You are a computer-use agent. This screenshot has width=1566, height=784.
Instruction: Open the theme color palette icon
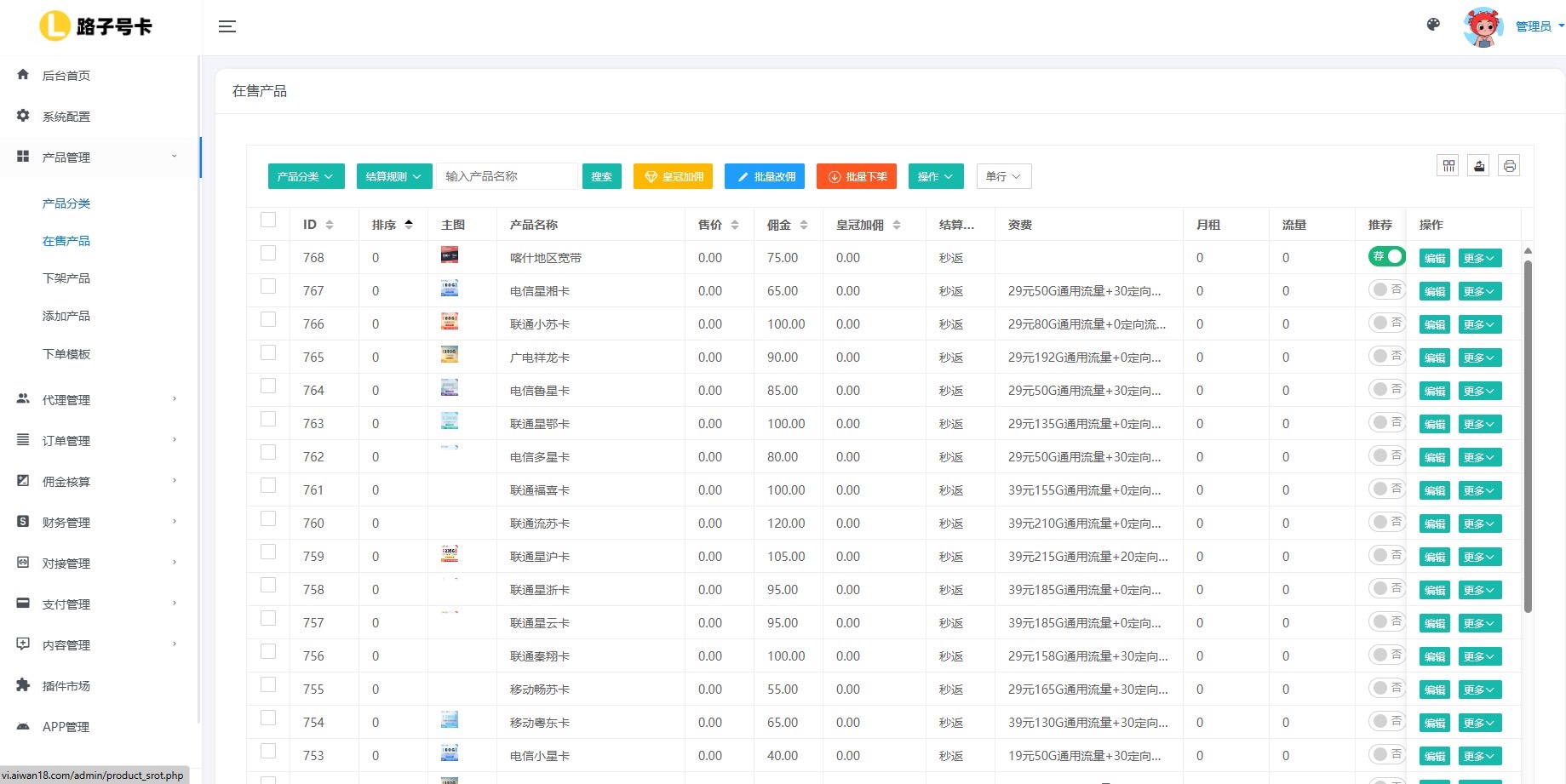(x=1433, y=25)
